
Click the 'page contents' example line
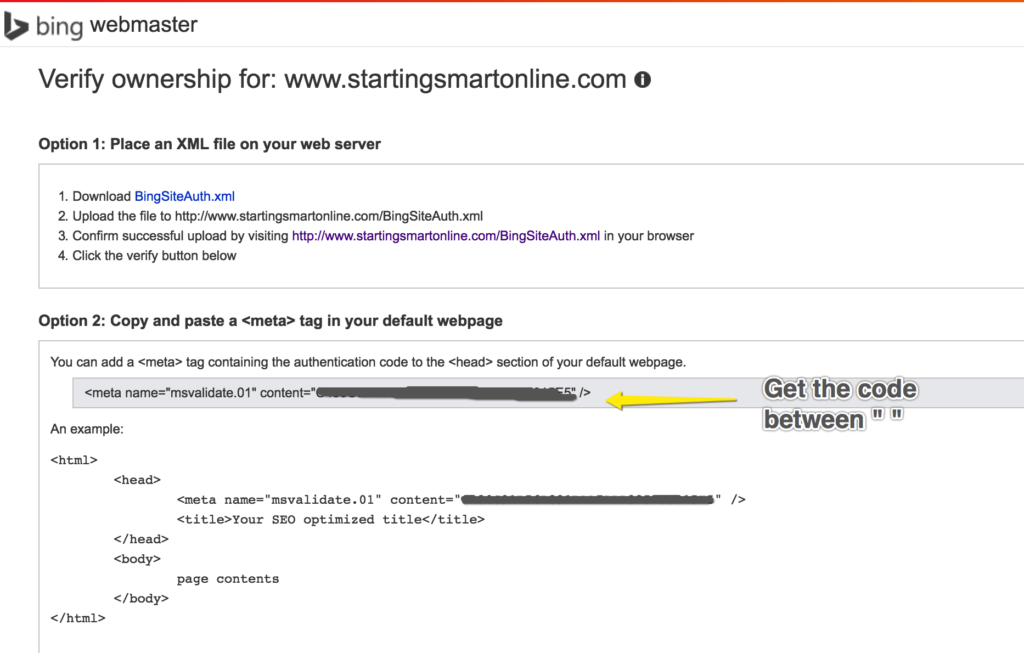pyautogui.click(x=228, y=579)
